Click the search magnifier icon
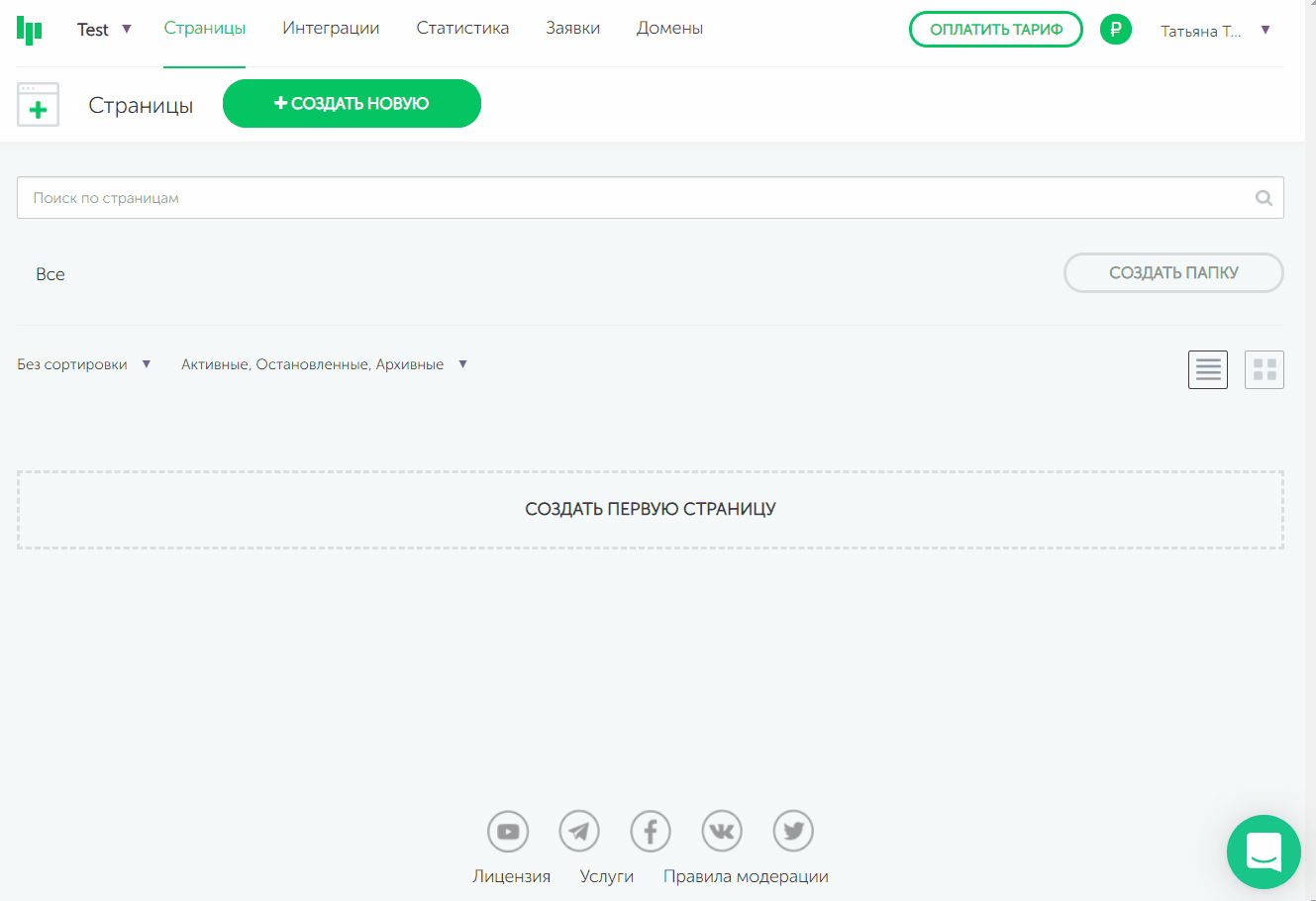Viewport: 1316px width, 901px height. 1264,198
